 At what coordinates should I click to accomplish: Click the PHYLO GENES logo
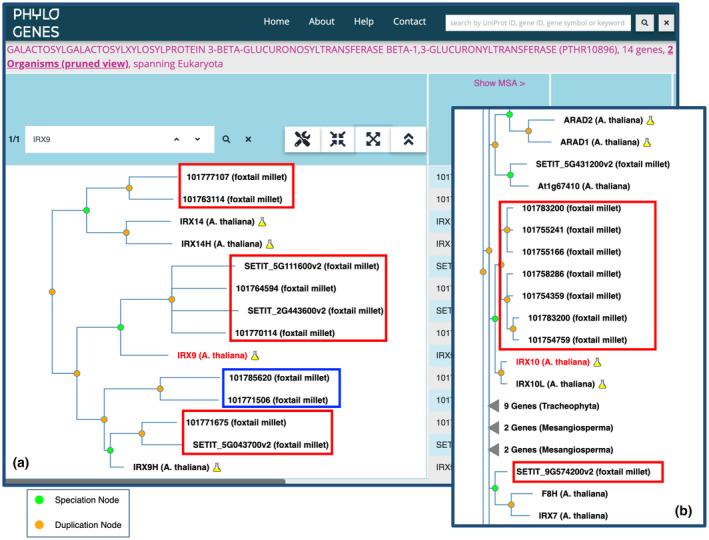click(37, 22)
